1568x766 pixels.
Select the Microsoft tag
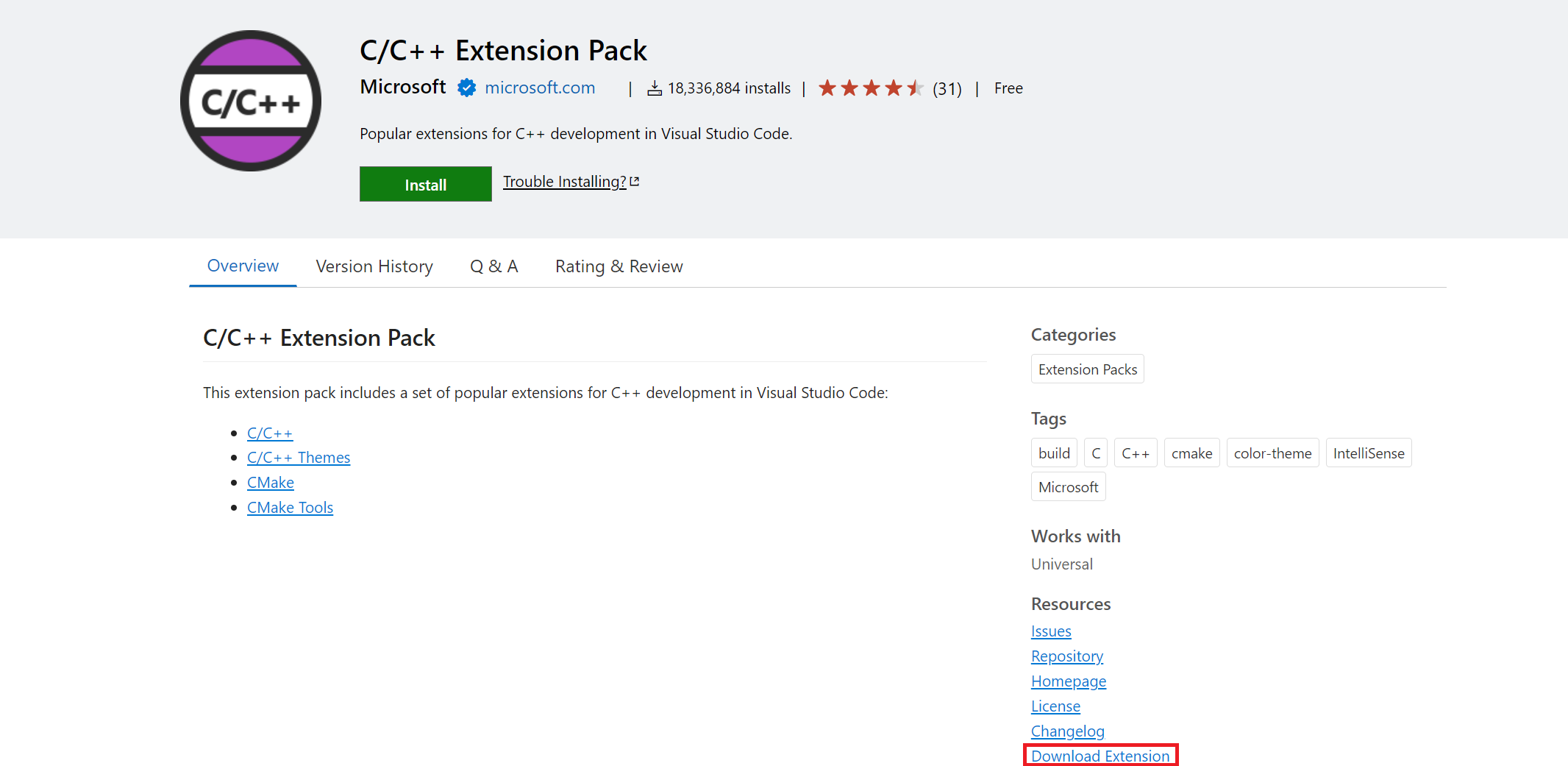pyautogui.click(x=1068, y=487)
